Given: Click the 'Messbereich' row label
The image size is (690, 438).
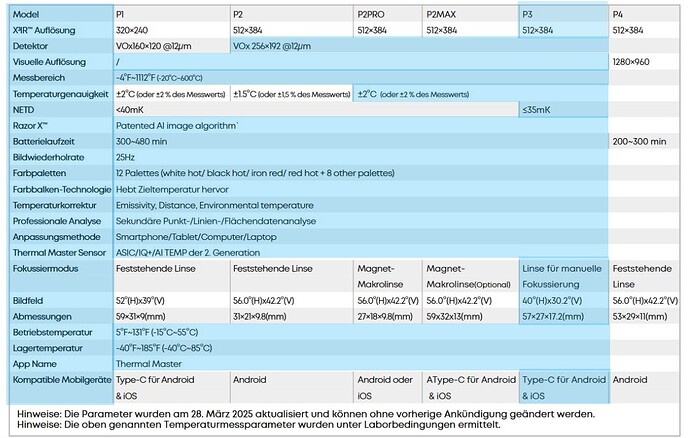Looking at the screenshot, I should pos(39,78).
